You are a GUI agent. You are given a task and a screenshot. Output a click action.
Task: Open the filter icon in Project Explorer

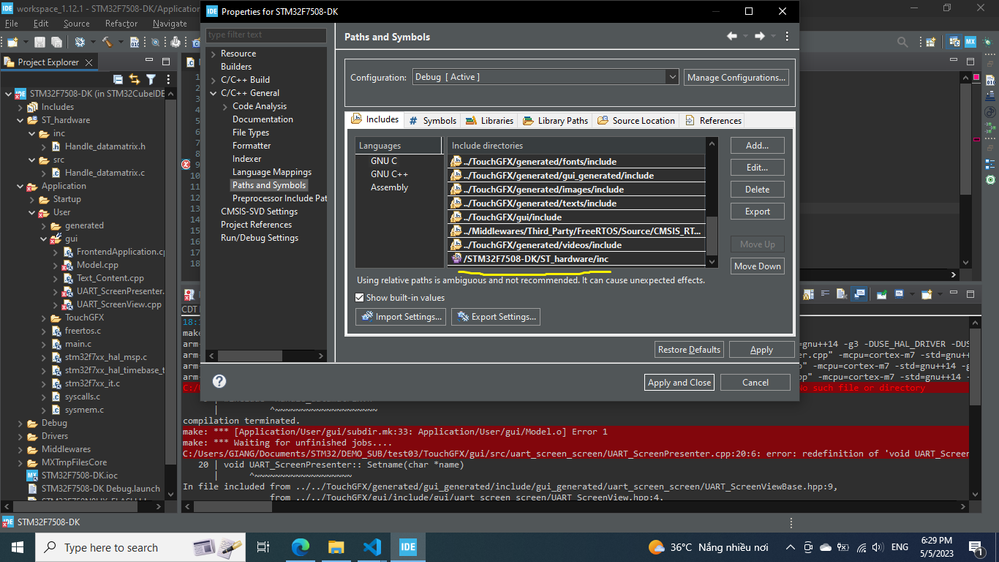[x=151, y=79]
